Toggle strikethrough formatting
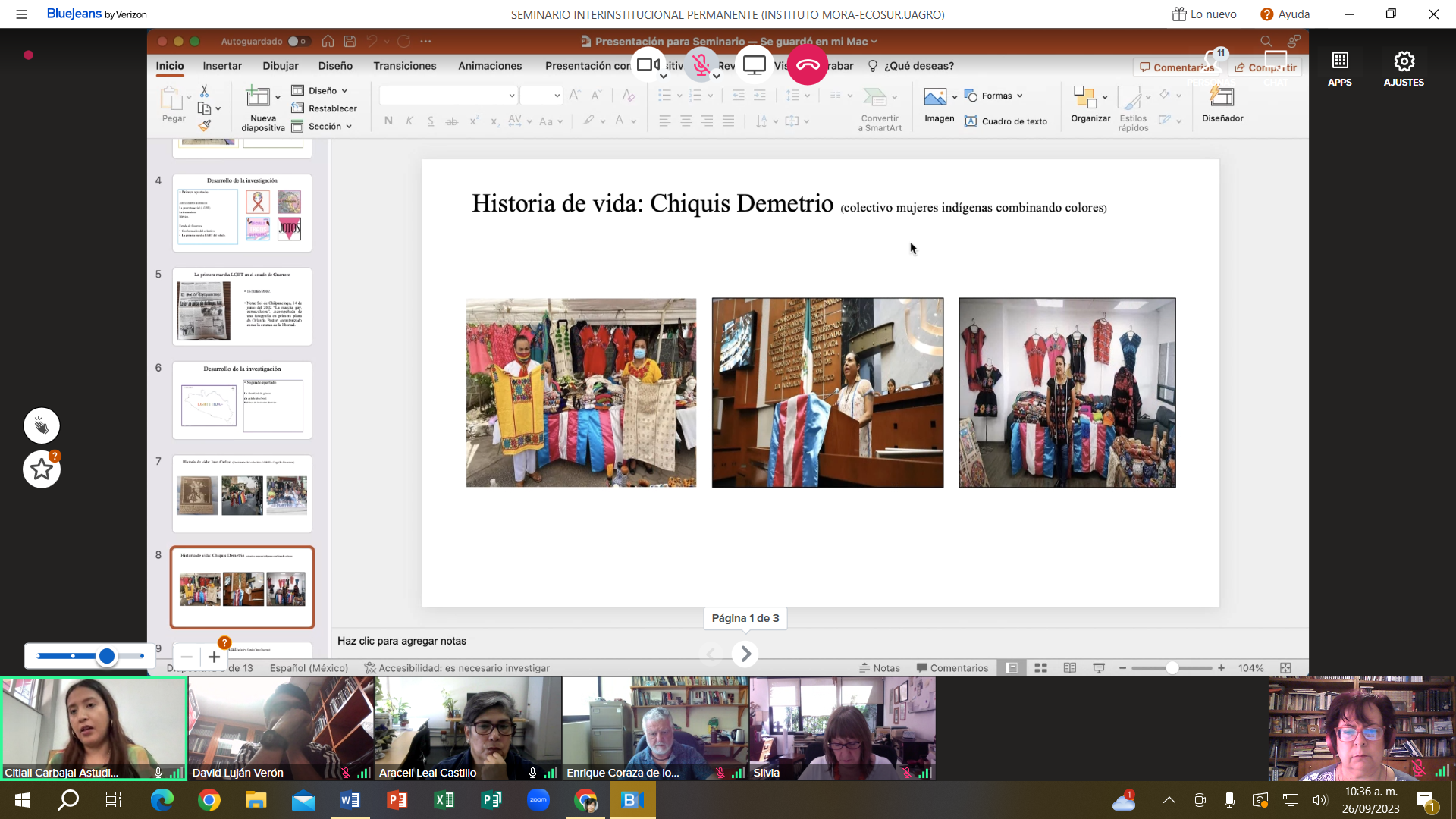The width and height of the screenshot is (1456, 819). pyautogui.click(x=452, y=121)
